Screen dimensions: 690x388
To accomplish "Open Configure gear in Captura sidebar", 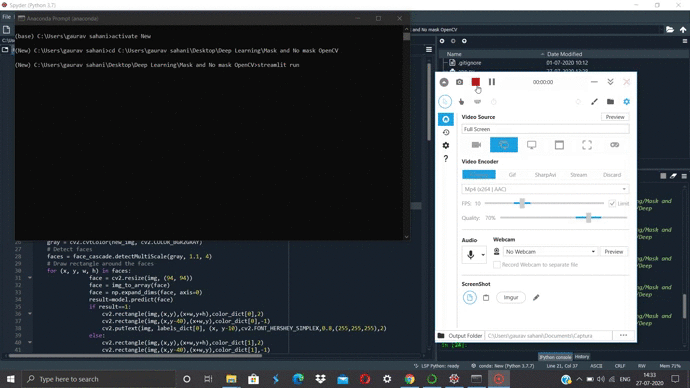I will tap(446, 145).
